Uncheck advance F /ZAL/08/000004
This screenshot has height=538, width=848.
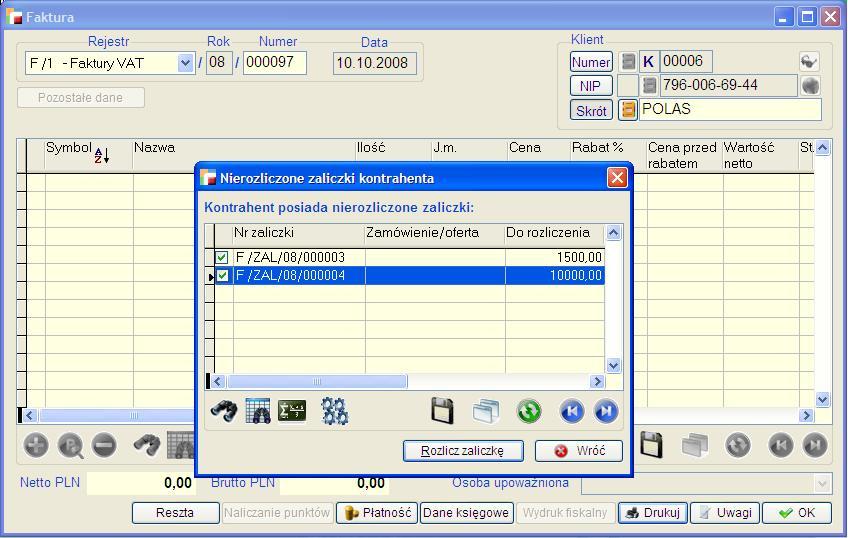pos(222,276)
